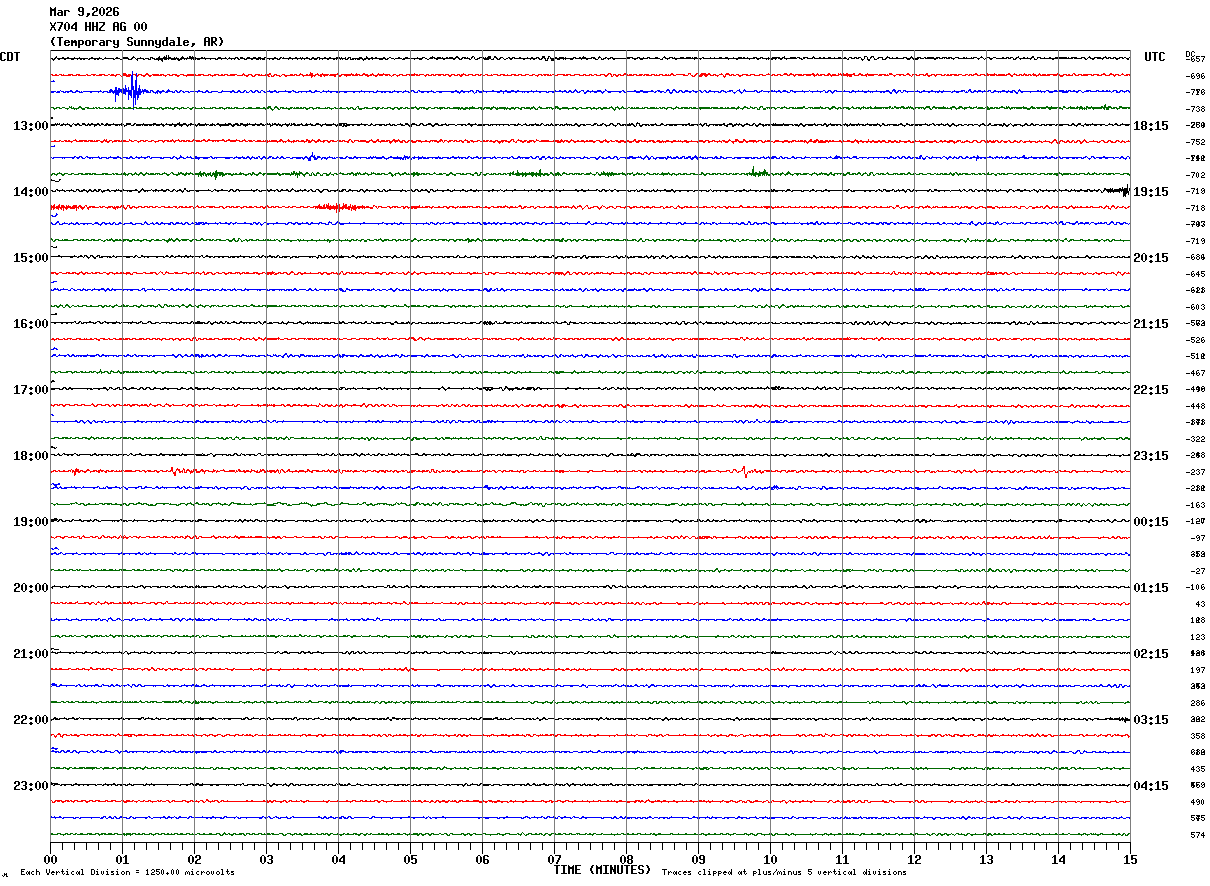Viewport: 1210px width, 886px height.
Task: Click the '14:00' CDT time label
Action: tap(30, 192)
